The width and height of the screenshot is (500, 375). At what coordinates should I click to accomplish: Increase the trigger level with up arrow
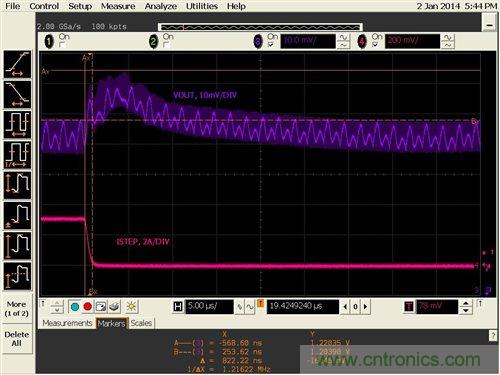click(465, 303)
